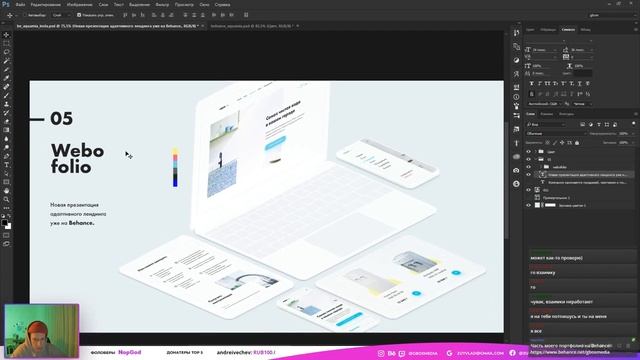The image size is (640, 360).
Task: Select the Magic Wand tool
Action: [6, 61]
